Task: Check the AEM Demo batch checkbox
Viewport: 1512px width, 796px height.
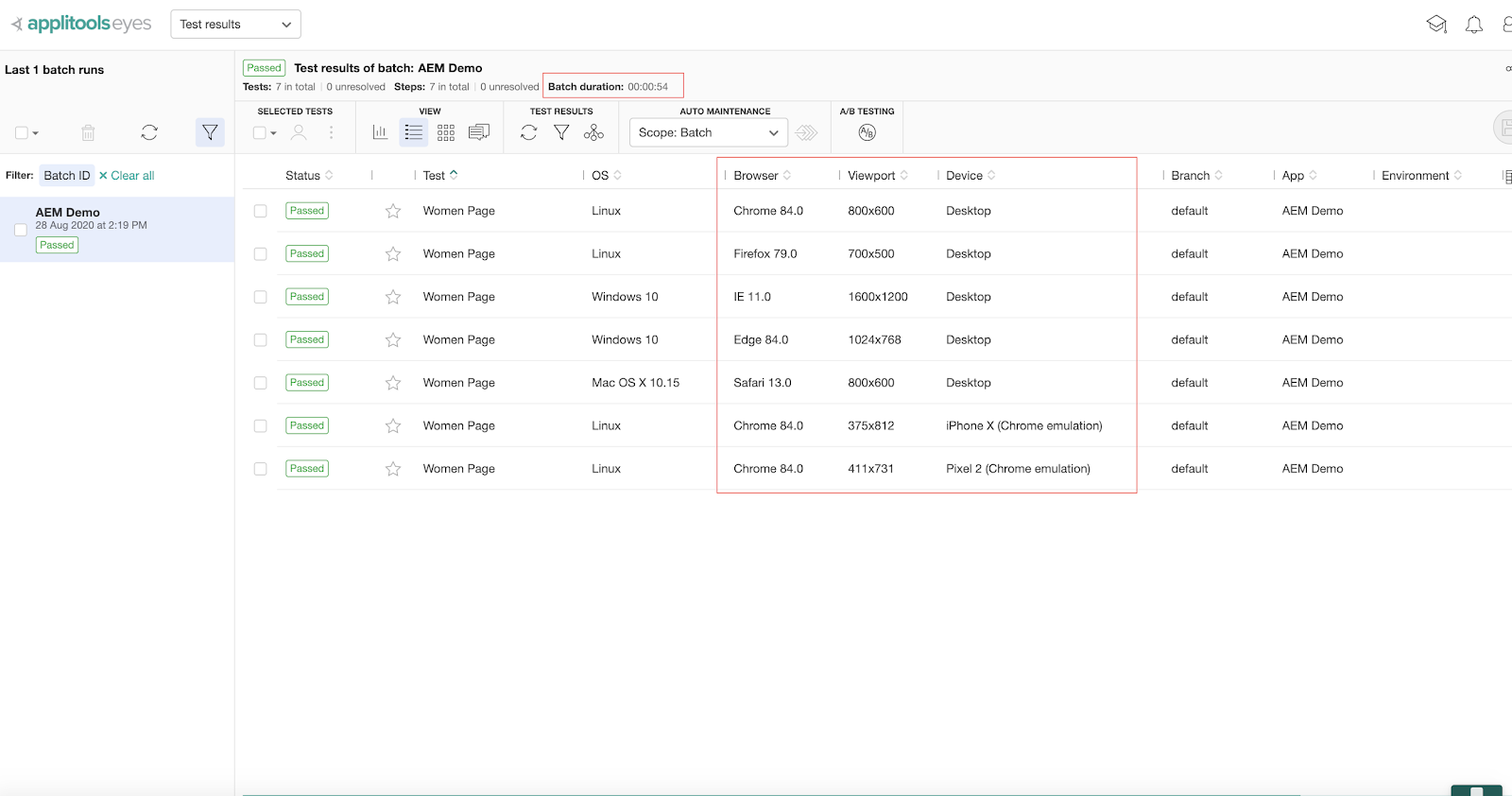Action: (21, 230)
